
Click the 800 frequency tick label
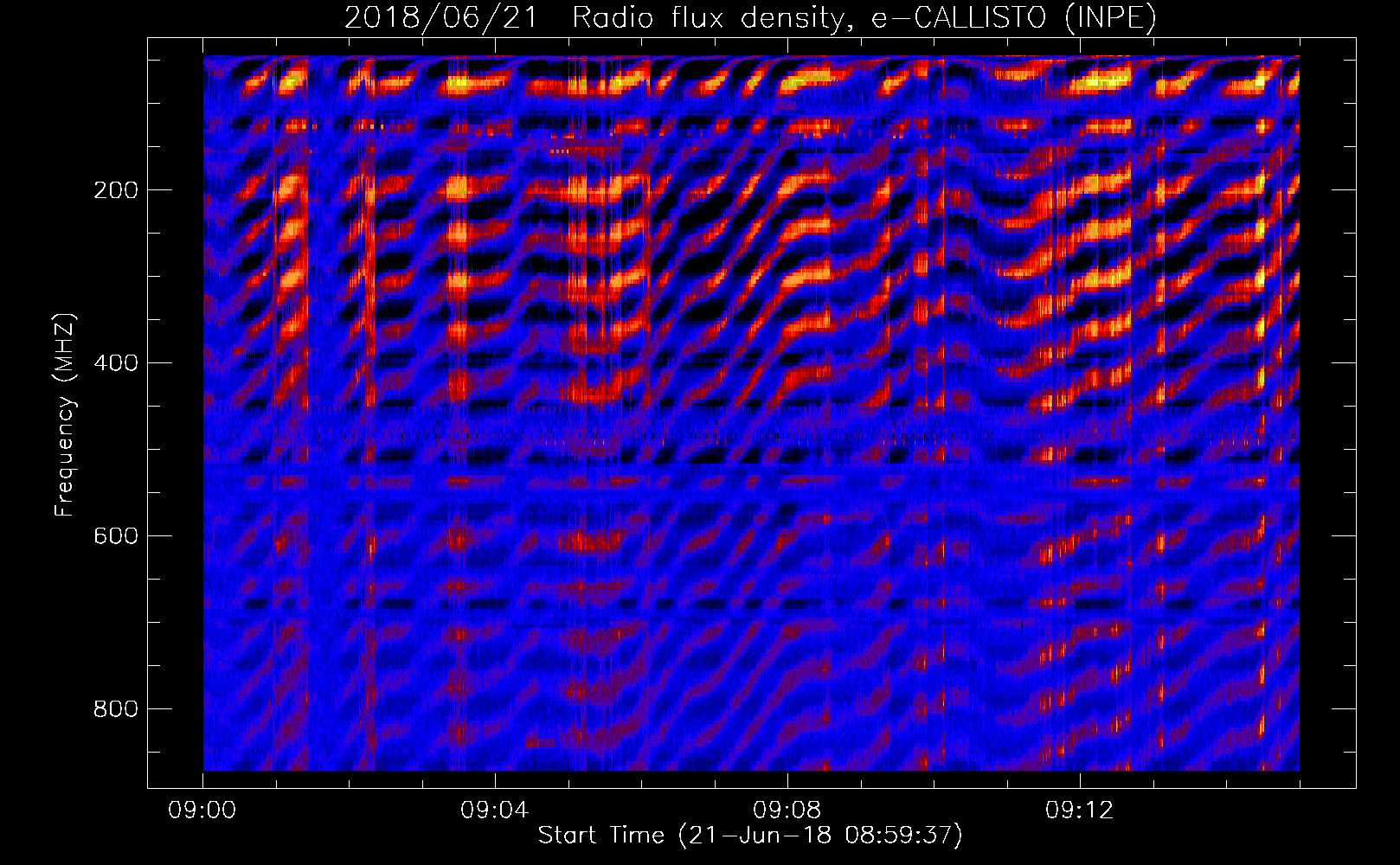coord(116,709)
